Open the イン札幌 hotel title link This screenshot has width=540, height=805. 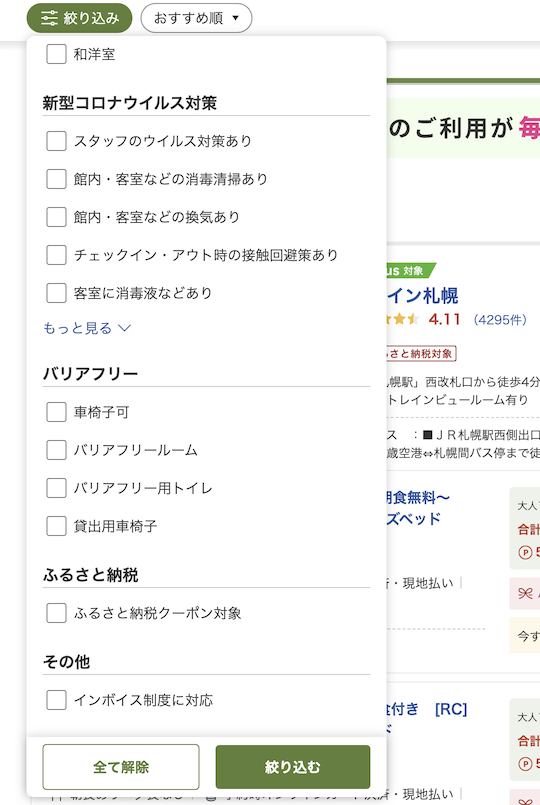tap(422, 296)
